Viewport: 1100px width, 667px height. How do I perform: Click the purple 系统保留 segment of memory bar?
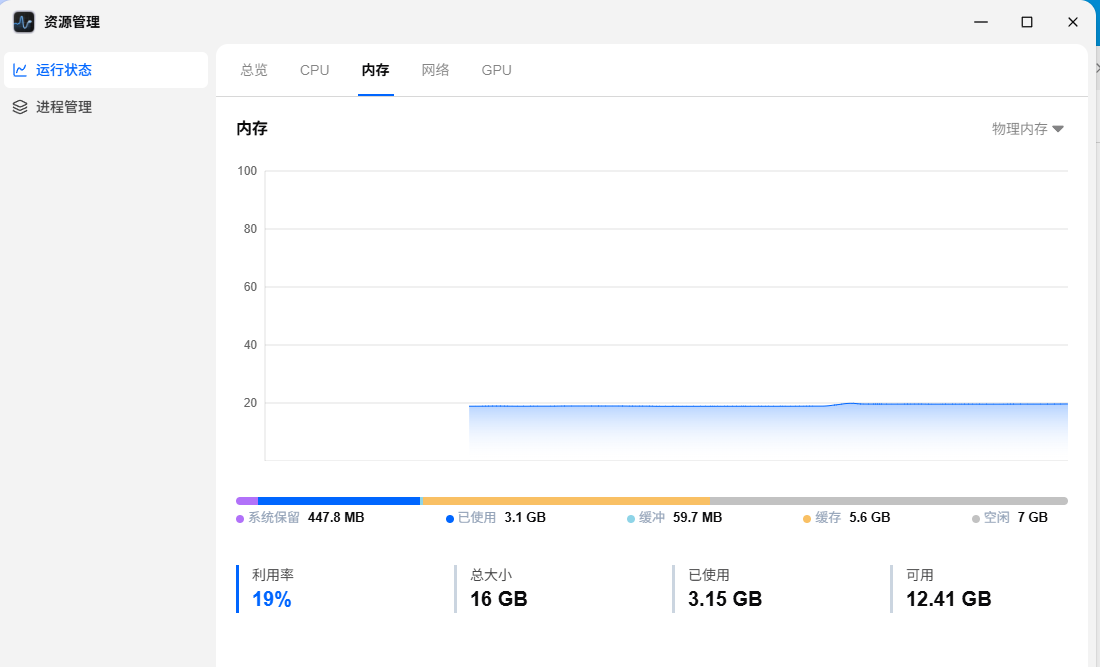[247, 501]
